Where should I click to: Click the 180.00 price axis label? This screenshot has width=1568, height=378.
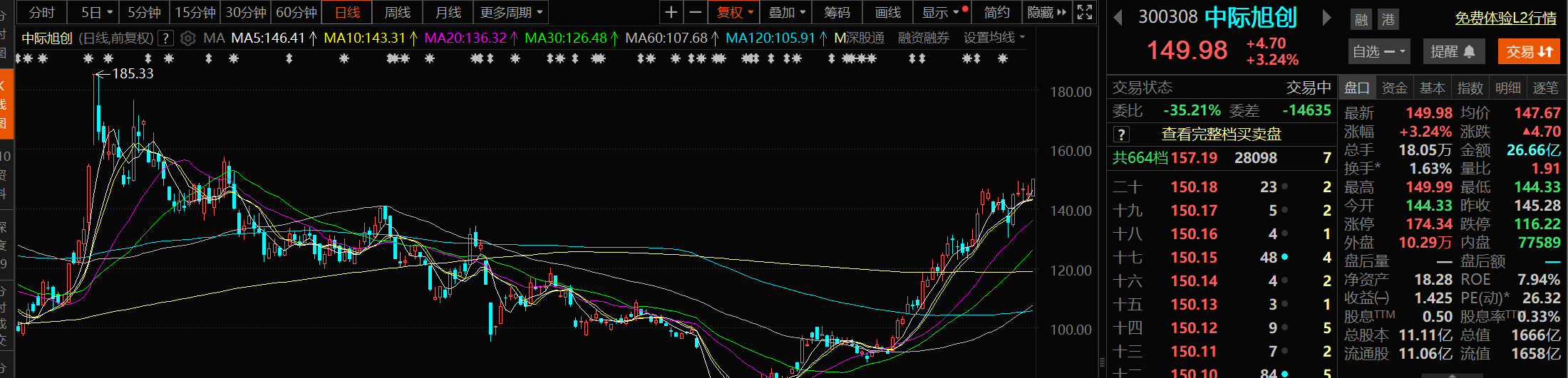(x=1071, y=92)
